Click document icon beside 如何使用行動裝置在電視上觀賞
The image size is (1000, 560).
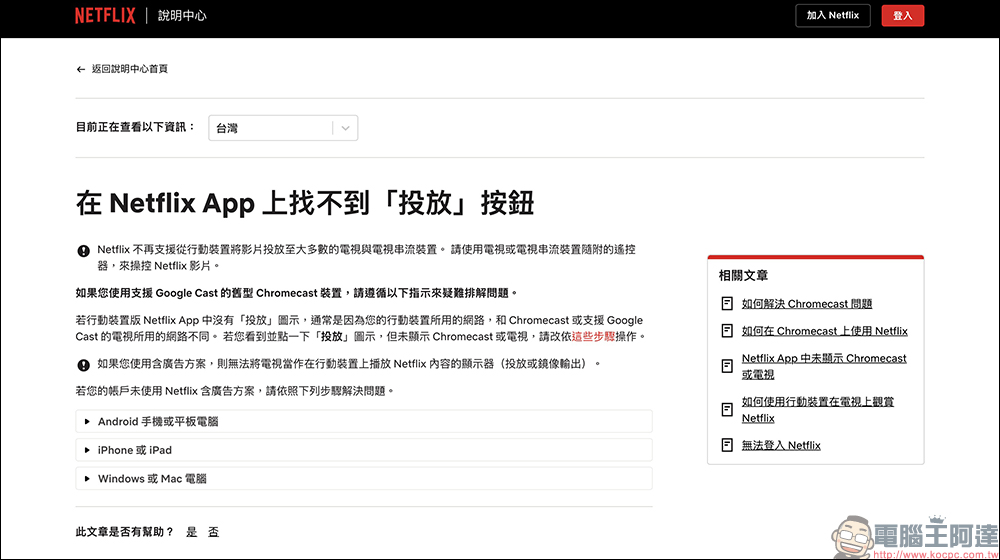[727, 409]
